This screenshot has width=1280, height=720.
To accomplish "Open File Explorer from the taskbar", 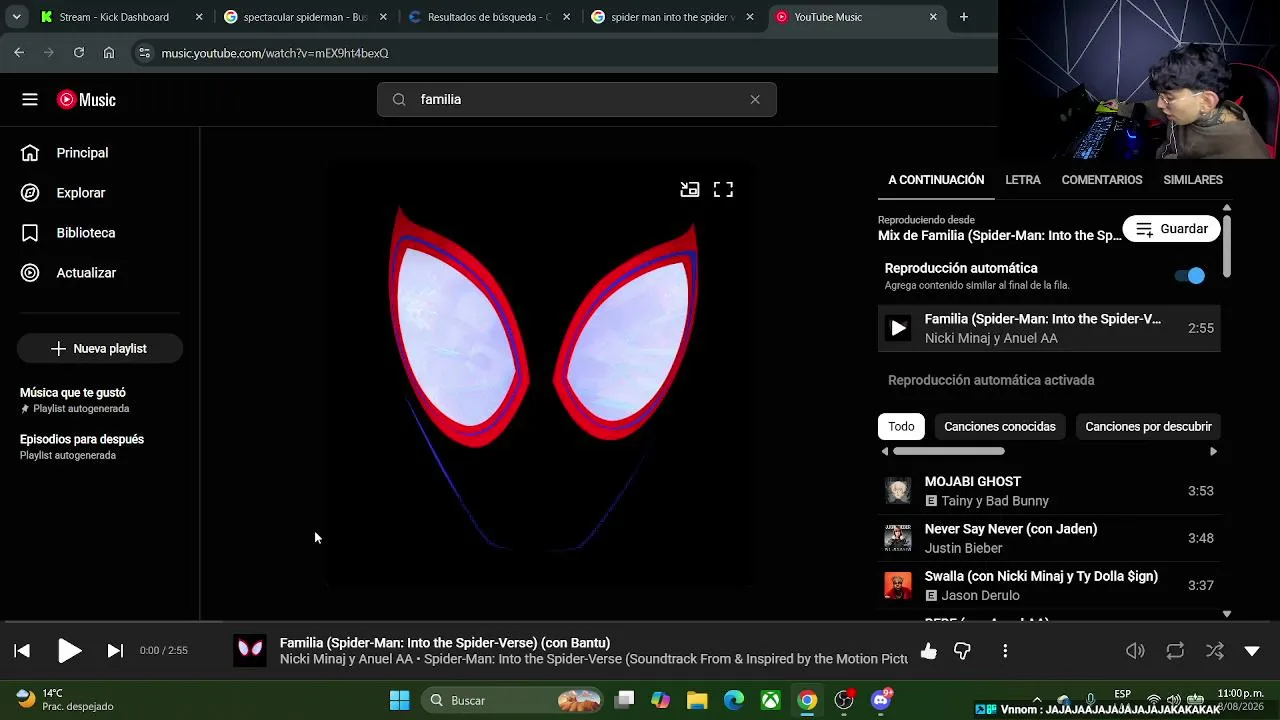I will tap(697, 701).
